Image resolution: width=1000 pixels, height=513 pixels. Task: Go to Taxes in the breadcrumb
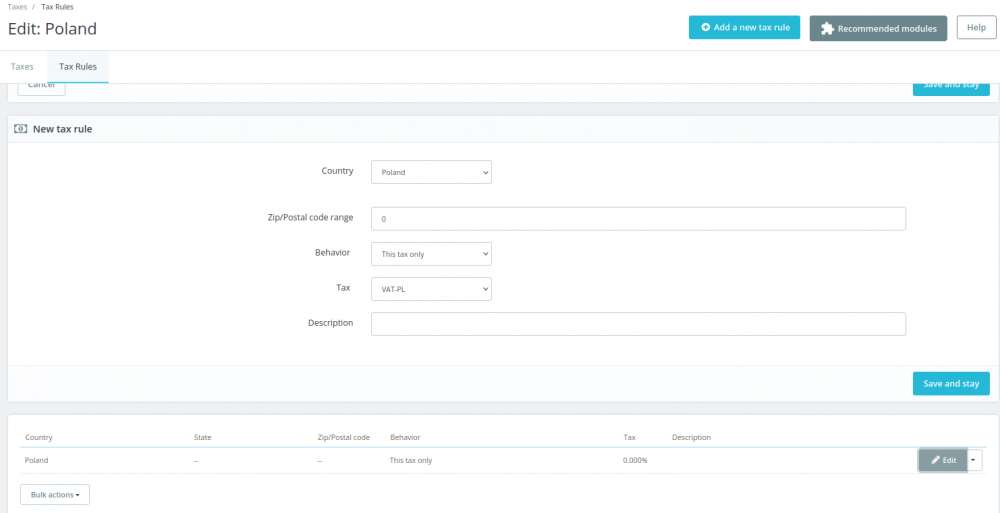pos(17,7)
